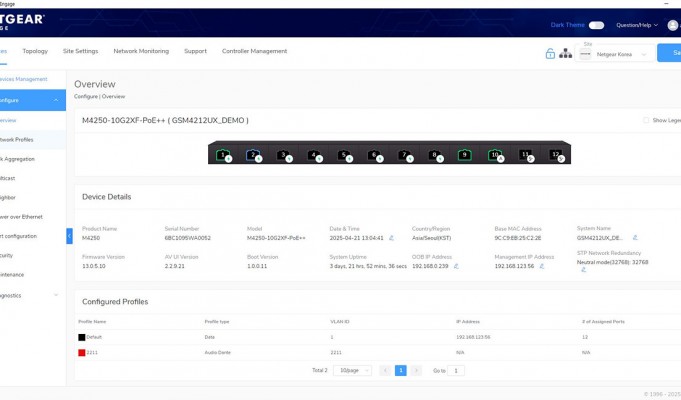The width and height of the screenshot is (681, 400).
Task: Open the user account avatar
Action: [673, 25]
